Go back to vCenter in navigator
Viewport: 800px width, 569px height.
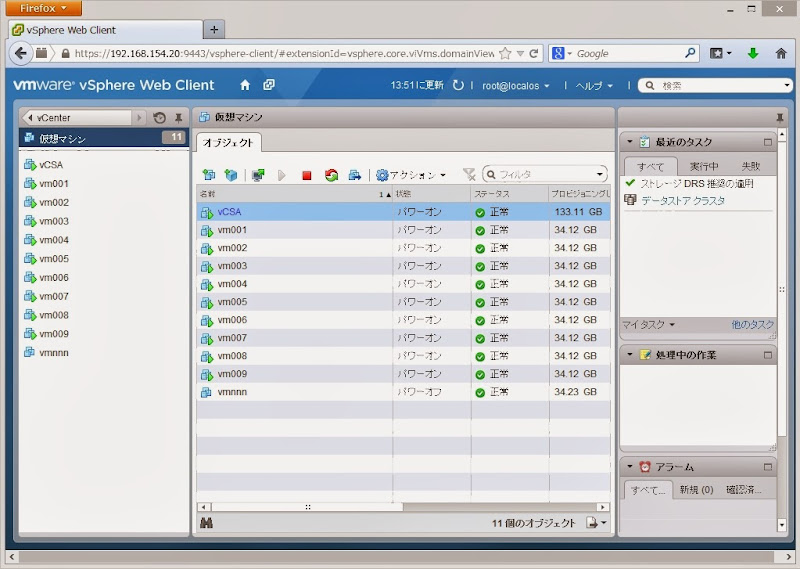pyautogui.click(x=77, y=118)
